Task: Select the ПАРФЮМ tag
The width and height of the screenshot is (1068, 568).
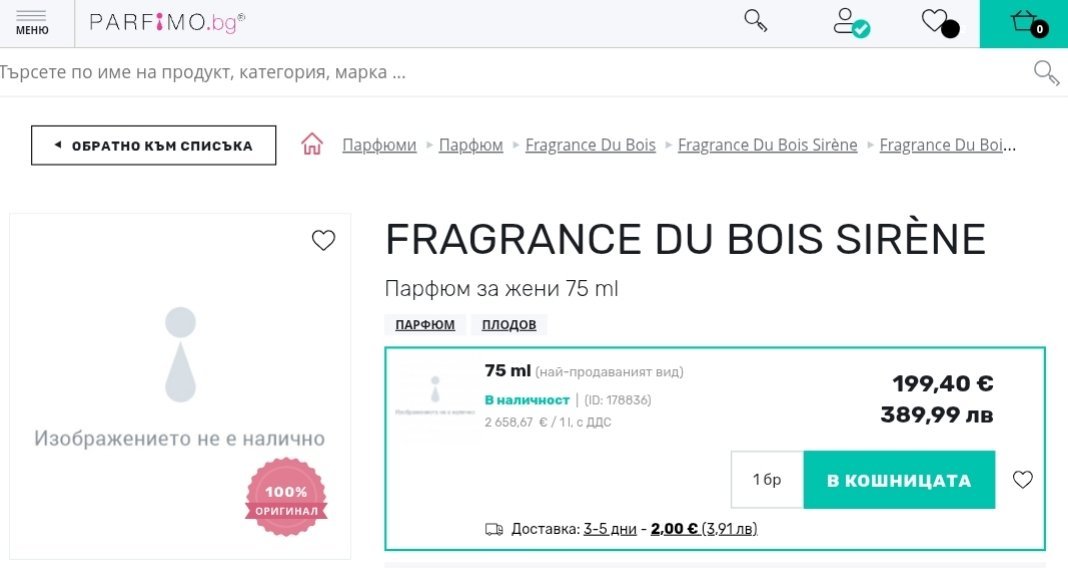Action: point(424,325)
